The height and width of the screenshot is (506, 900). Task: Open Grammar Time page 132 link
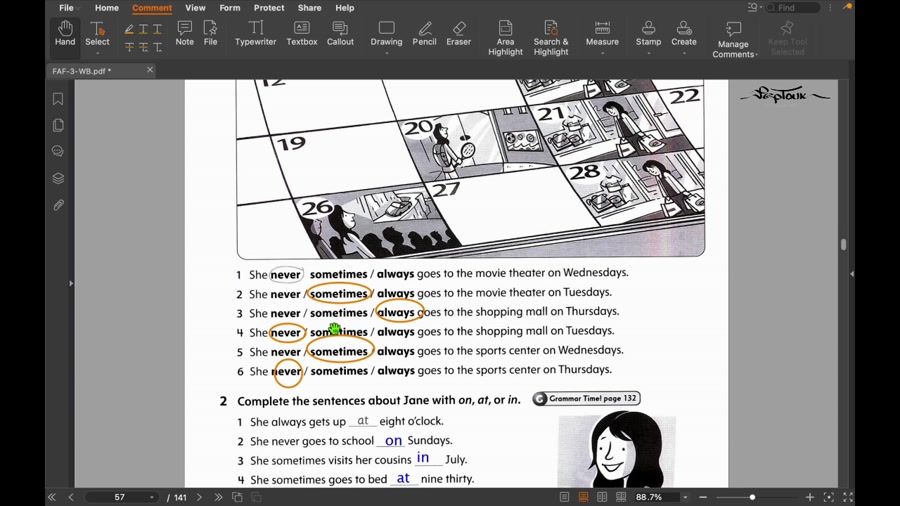click(586, 398)
